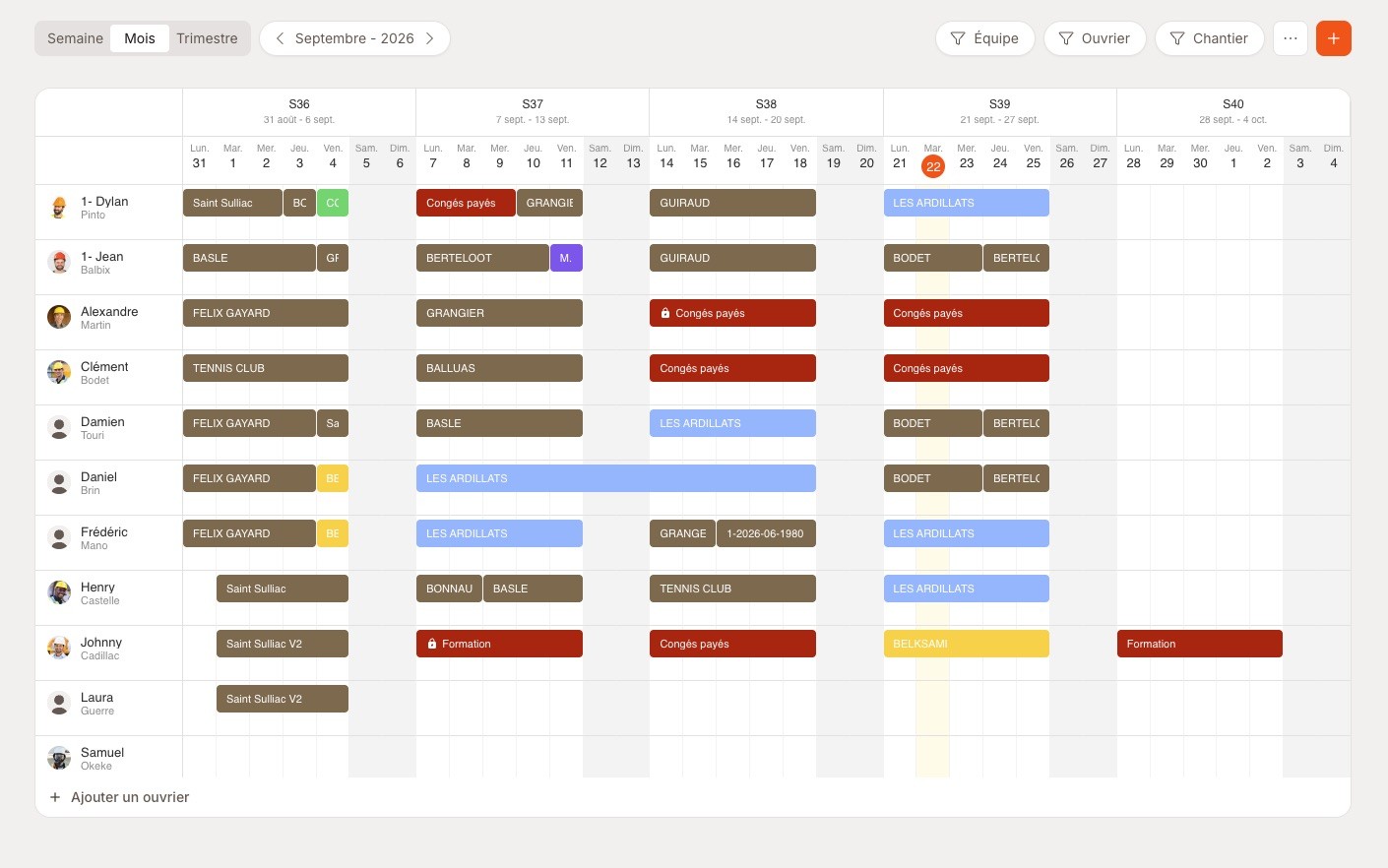The height and width of the screenshot is (868, 1388).
Task: Switch to Trimestre view
Action: coord(207,38)
